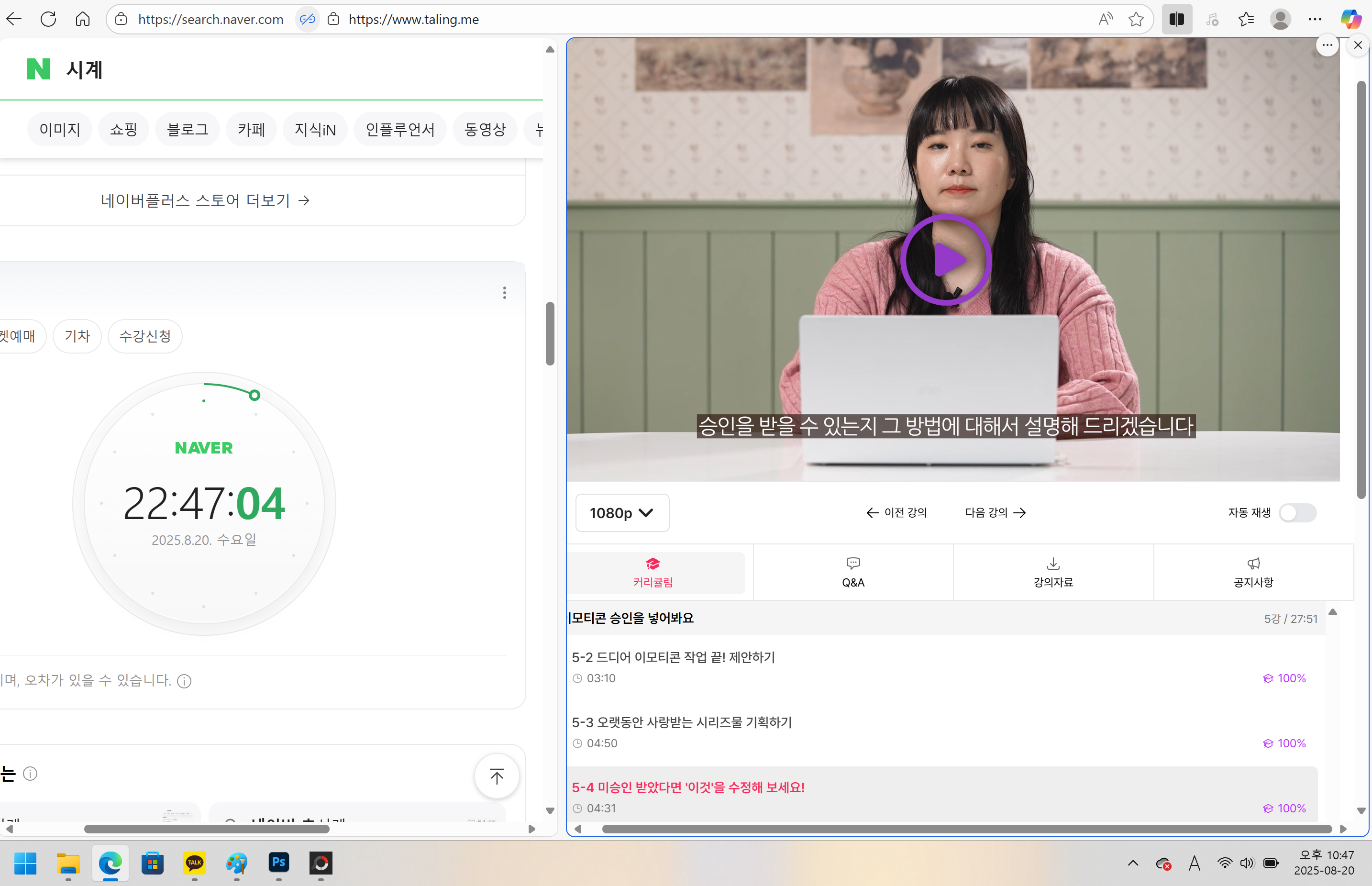Select lesson 5-3 오랫동안 사랑받는 시리즈물 기획하기
The height and width of the screenshot is (886, 1372).
[681, 722]
